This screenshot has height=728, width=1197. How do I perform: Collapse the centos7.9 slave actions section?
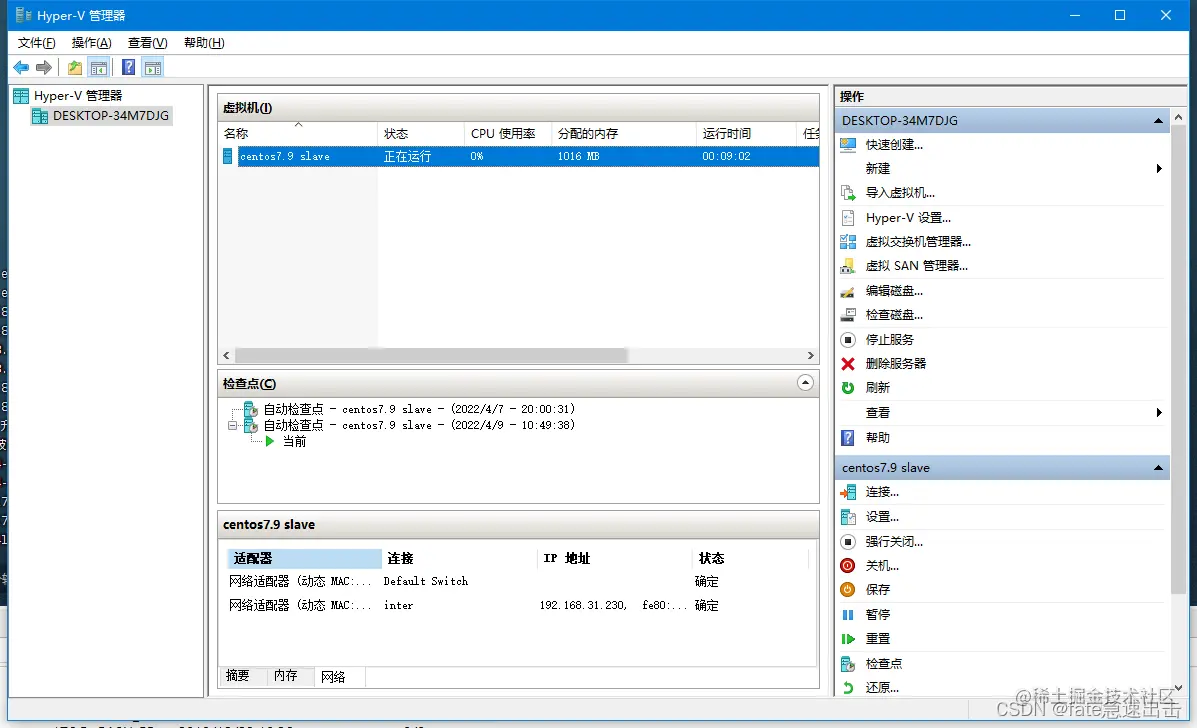pos(1158,468)
